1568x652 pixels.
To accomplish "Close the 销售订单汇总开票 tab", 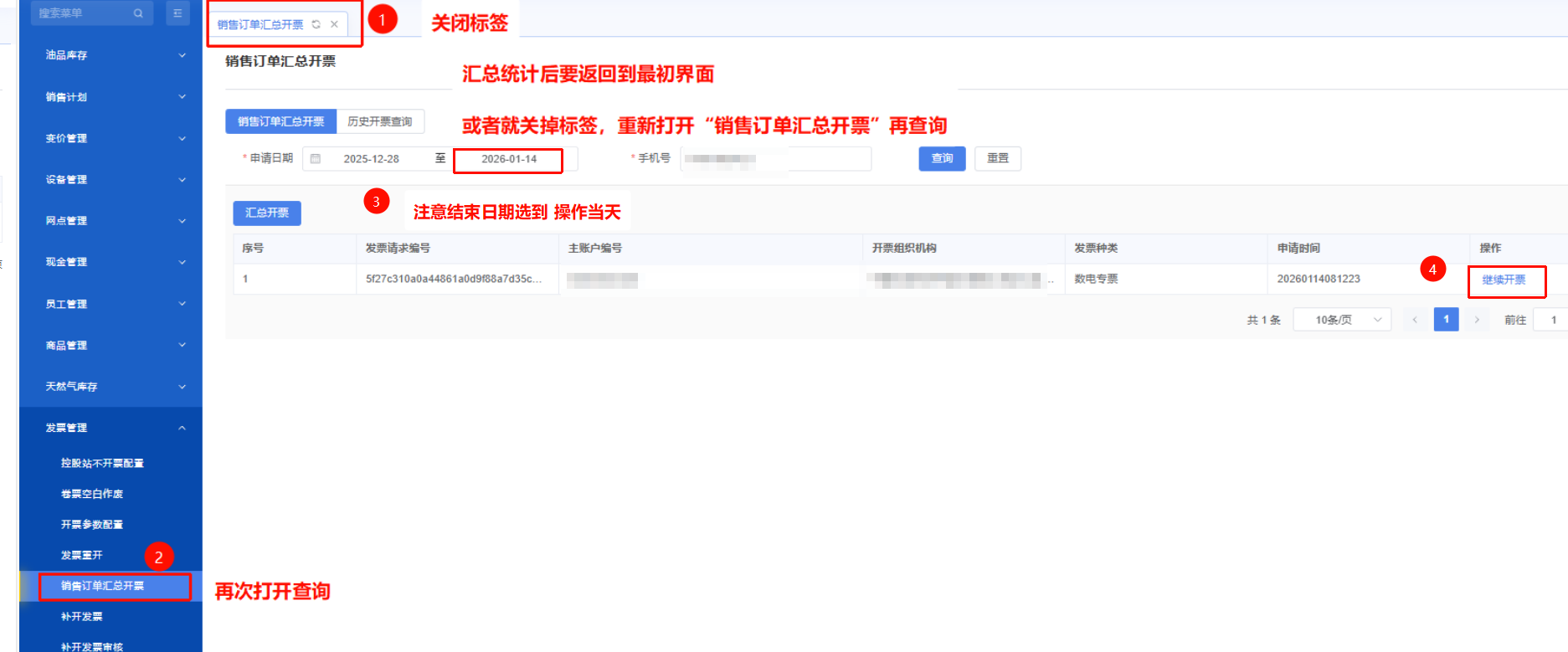I will pyautogui.click(x=334, y=24).
